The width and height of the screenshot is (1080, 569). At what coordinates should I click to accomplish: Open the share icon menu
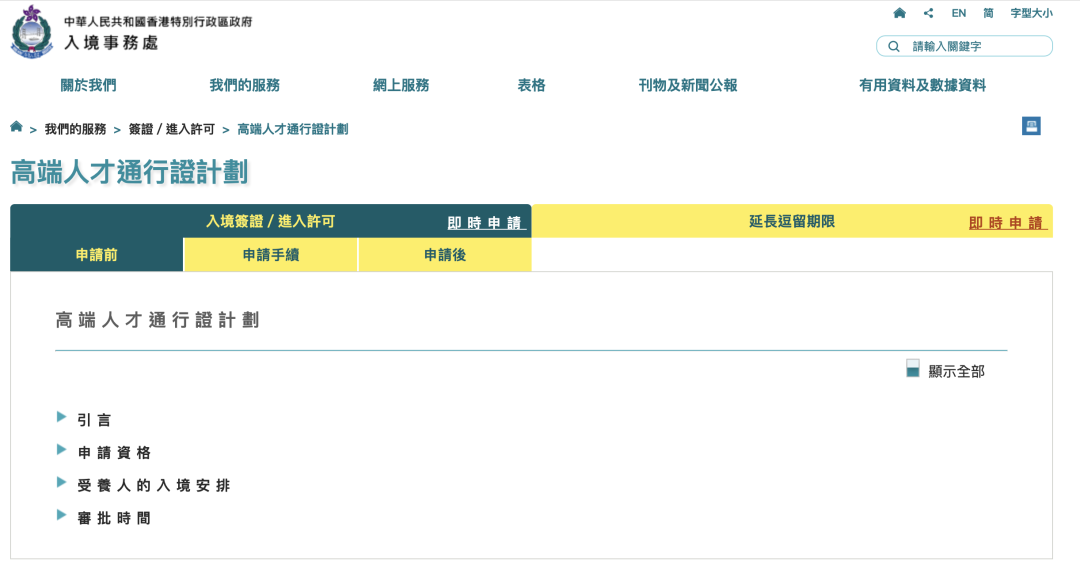coord(929,13)
